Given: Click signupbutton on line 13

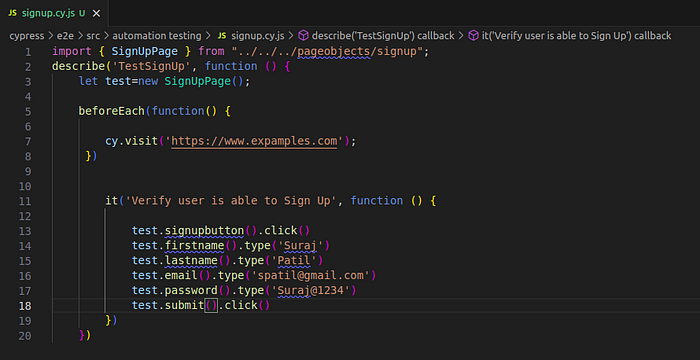Looking at the screenshot, I should 204,230.
